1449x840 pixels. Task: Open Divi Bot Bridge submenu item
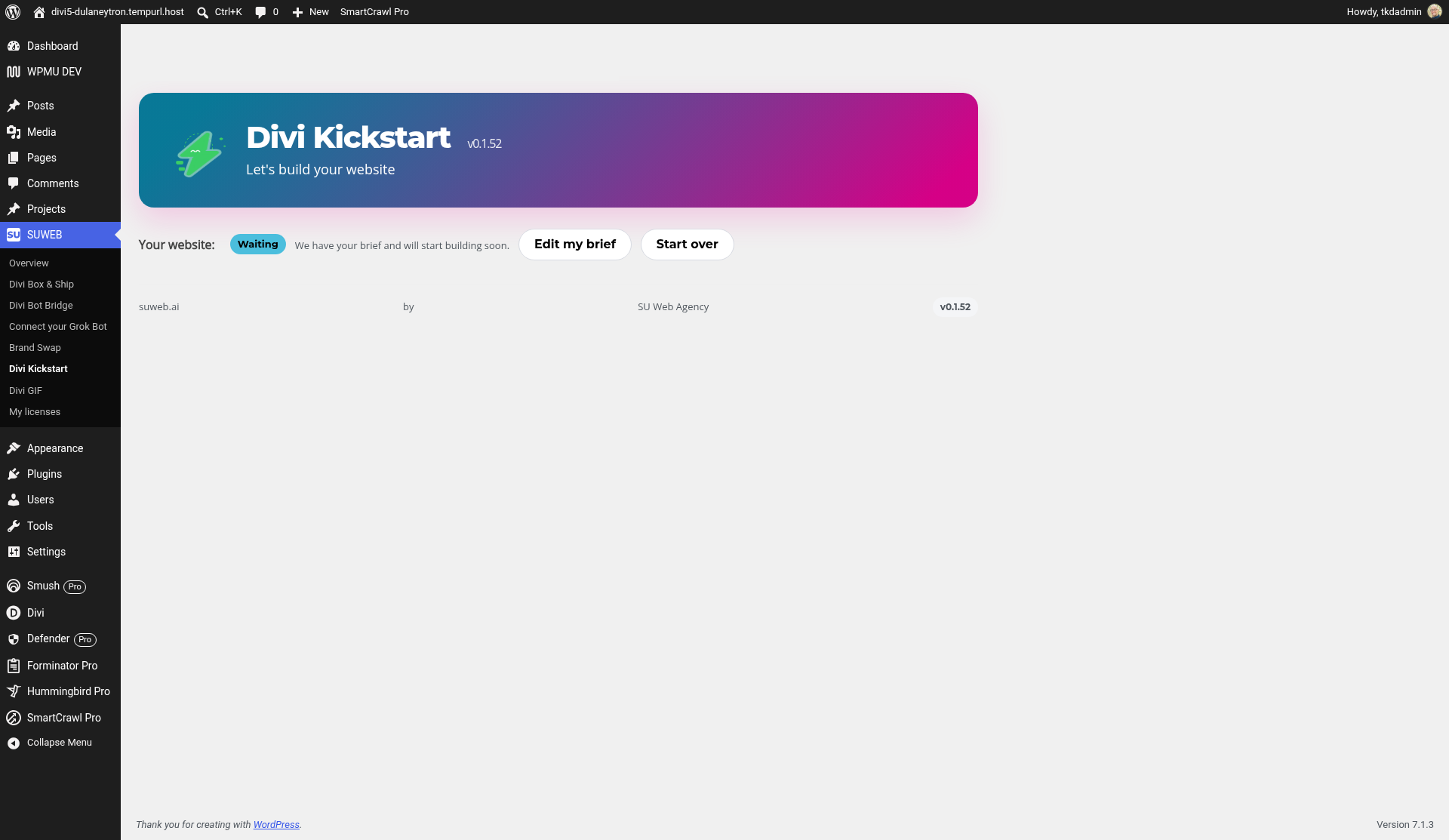coord(41,306)
